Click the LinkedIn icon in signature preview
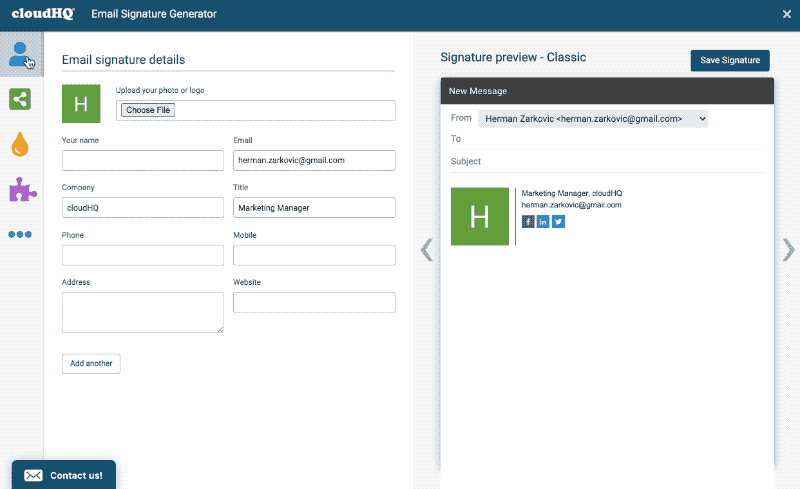 543,221
